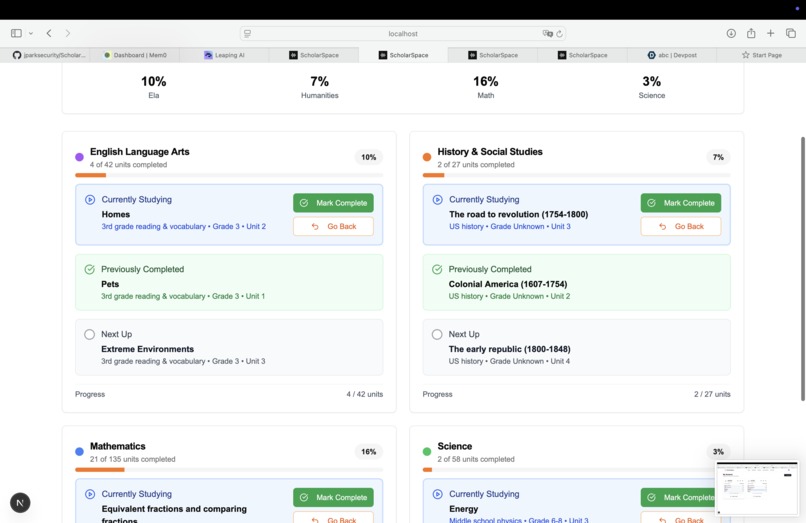This screenshot has height=523, width=806.
Task: Click the translate icon in address bar
Action: pos(547,33)
